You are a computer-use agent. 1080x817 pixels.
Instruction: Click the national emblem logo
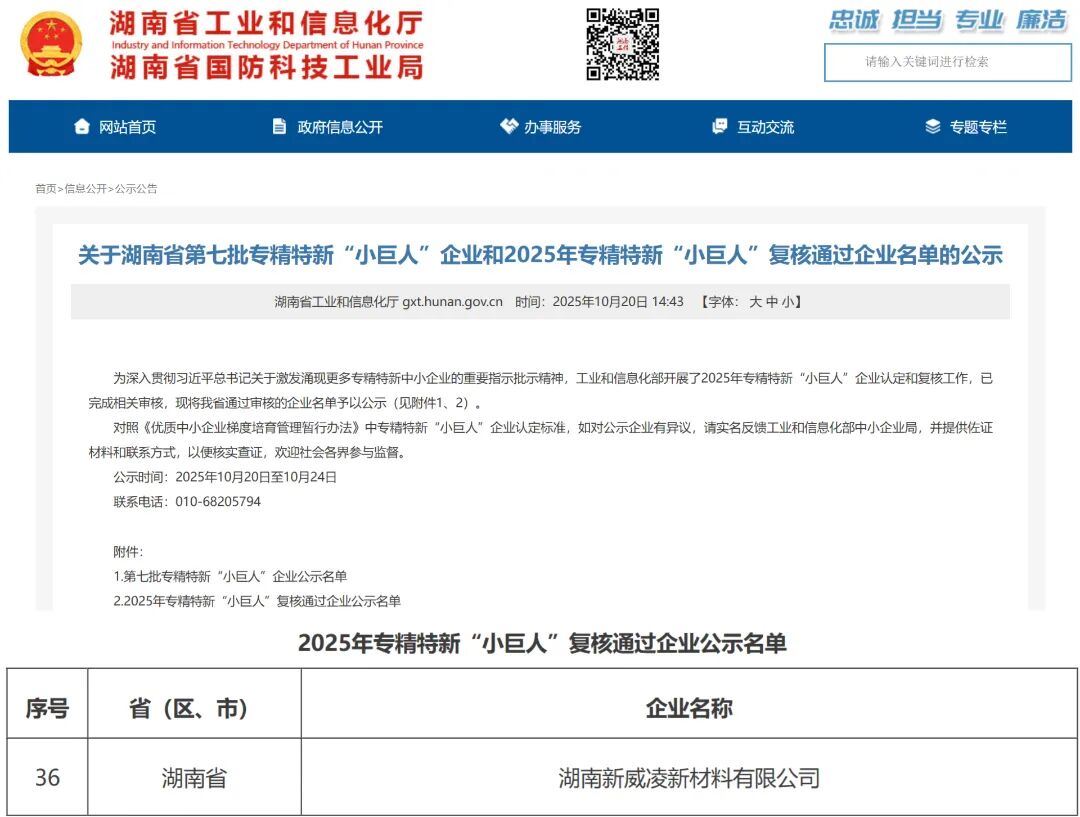click(52, 45)
